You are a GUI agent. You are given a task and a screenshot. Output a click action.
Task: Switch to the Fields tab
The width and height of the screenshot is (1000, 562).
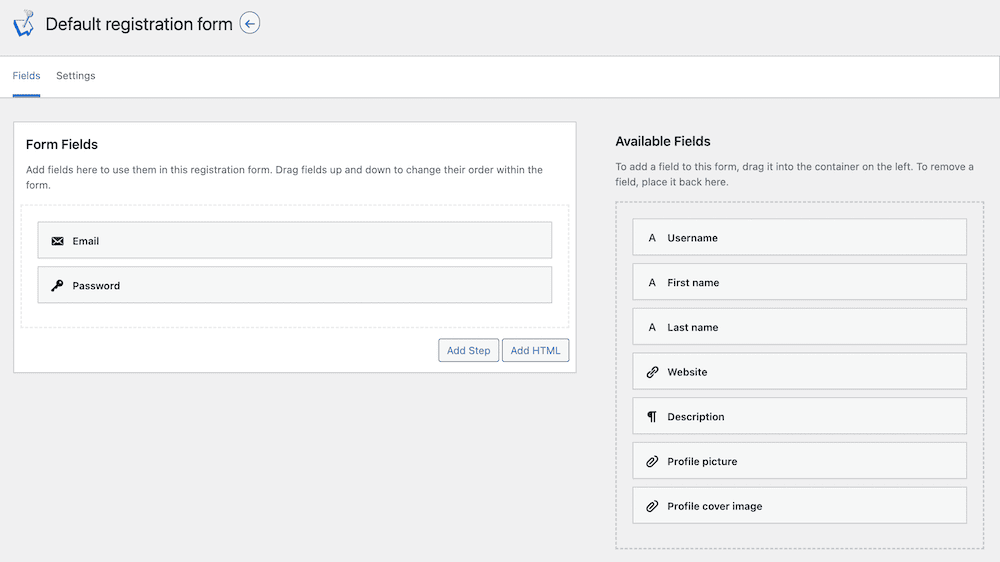[26, 76]
